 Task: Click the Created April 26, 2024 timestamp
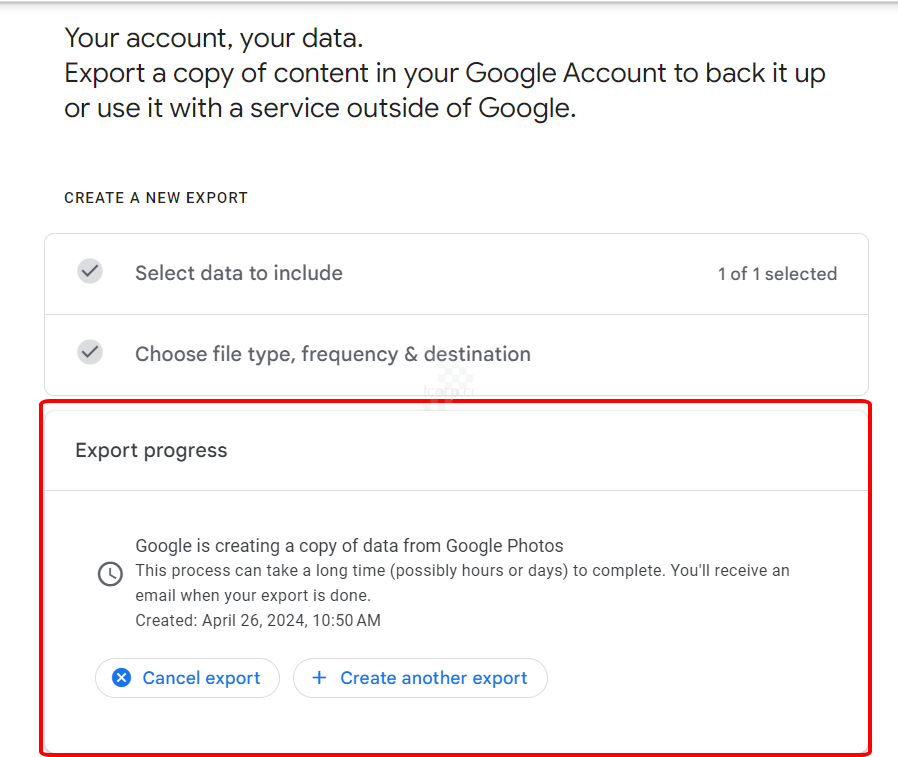[258, 620]
